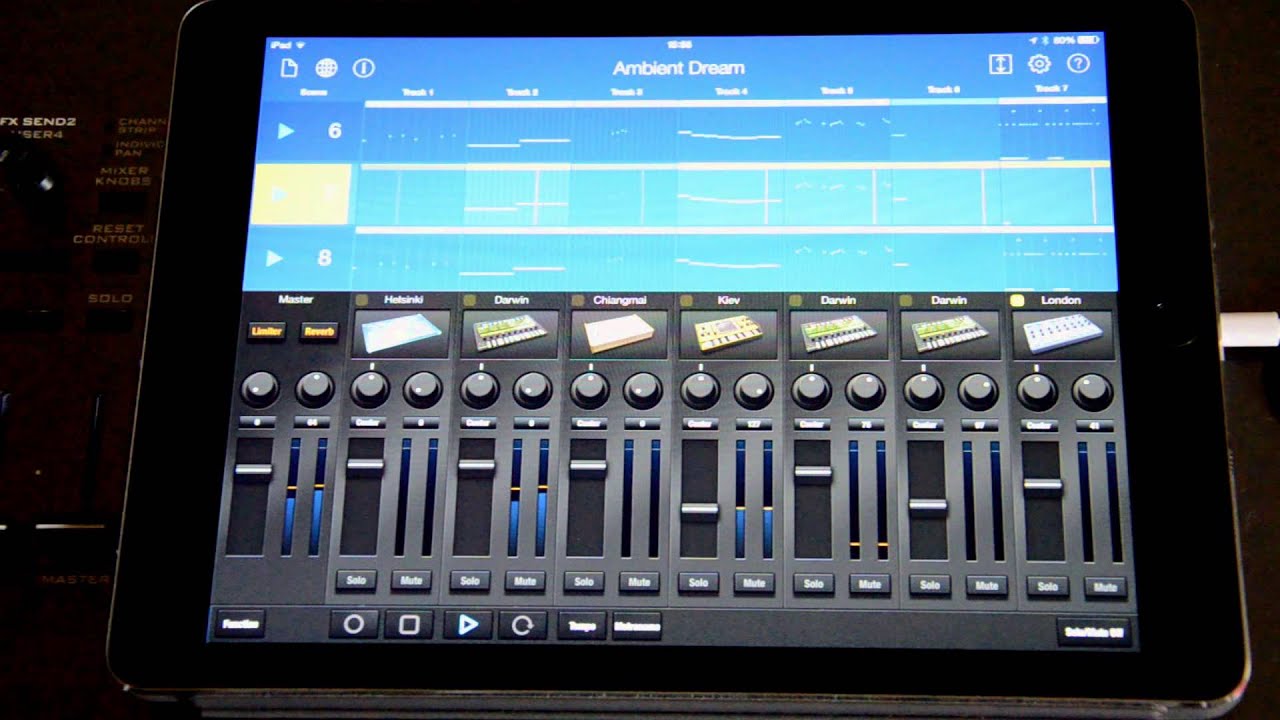Tap the globe share icon
The image size is (1280, 720).
pyautogui.click(x=326, y=68)
